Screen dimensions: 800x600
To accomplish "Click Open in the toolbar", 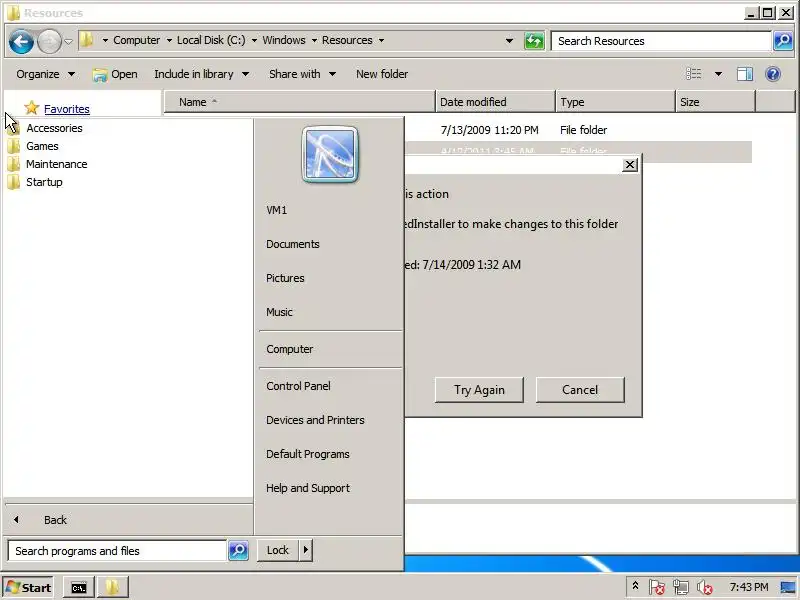I will 115,74.
